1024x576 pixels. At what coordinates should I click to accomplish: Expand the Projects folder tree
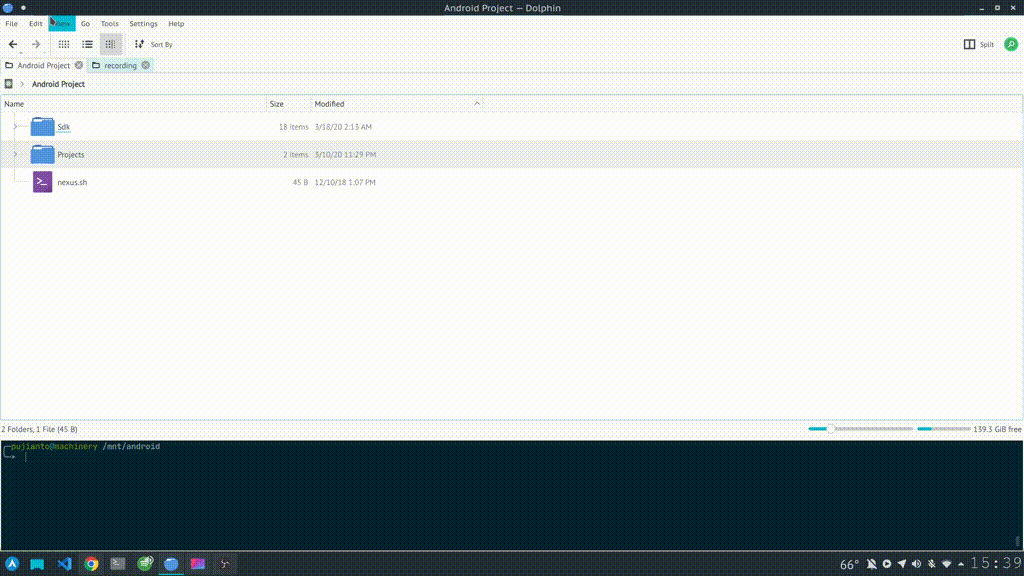(15, 155)
